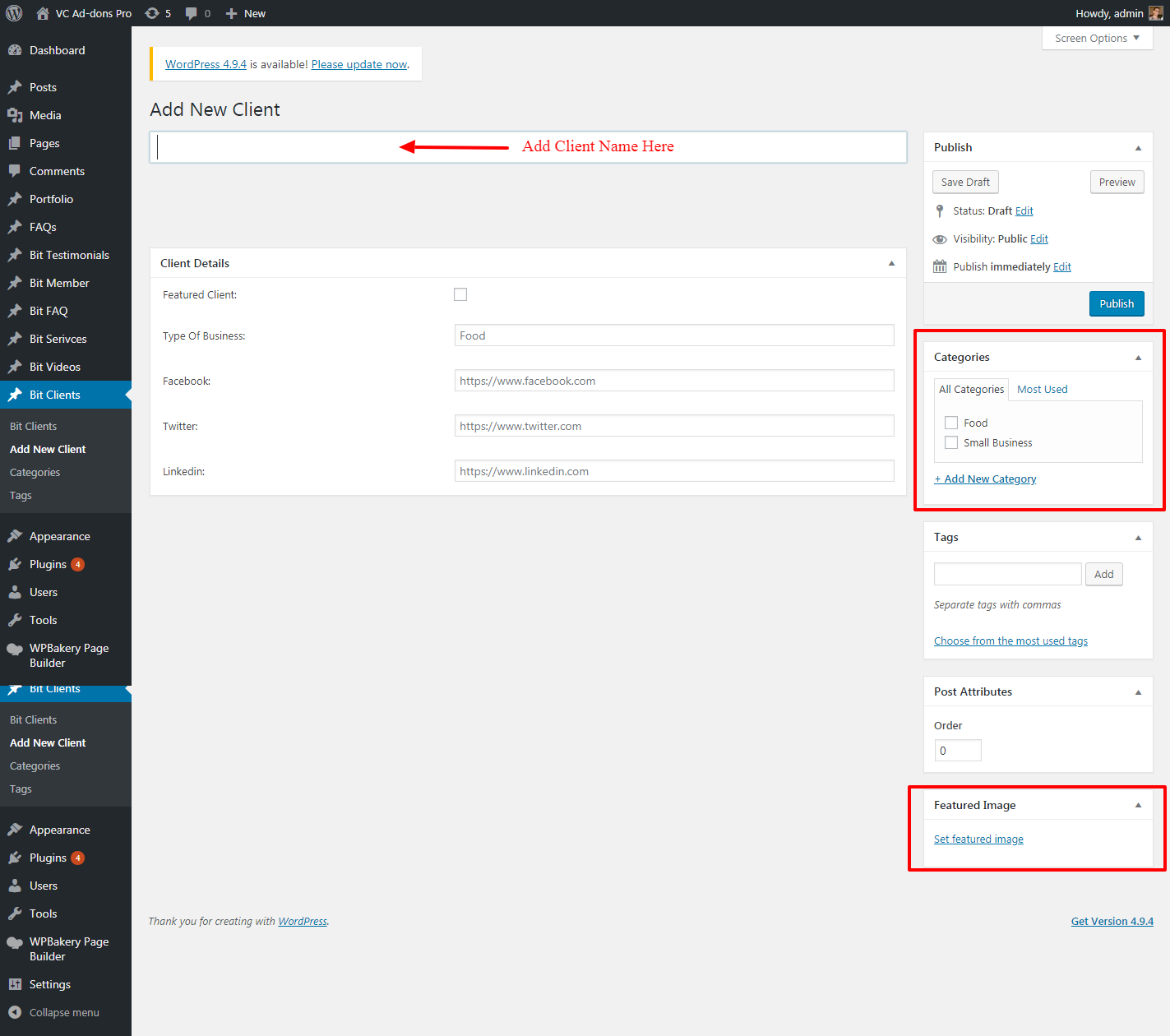Collapse the Client Details panel
The width and height of the screenshot is (1170, 1036).
coord(891,263)
